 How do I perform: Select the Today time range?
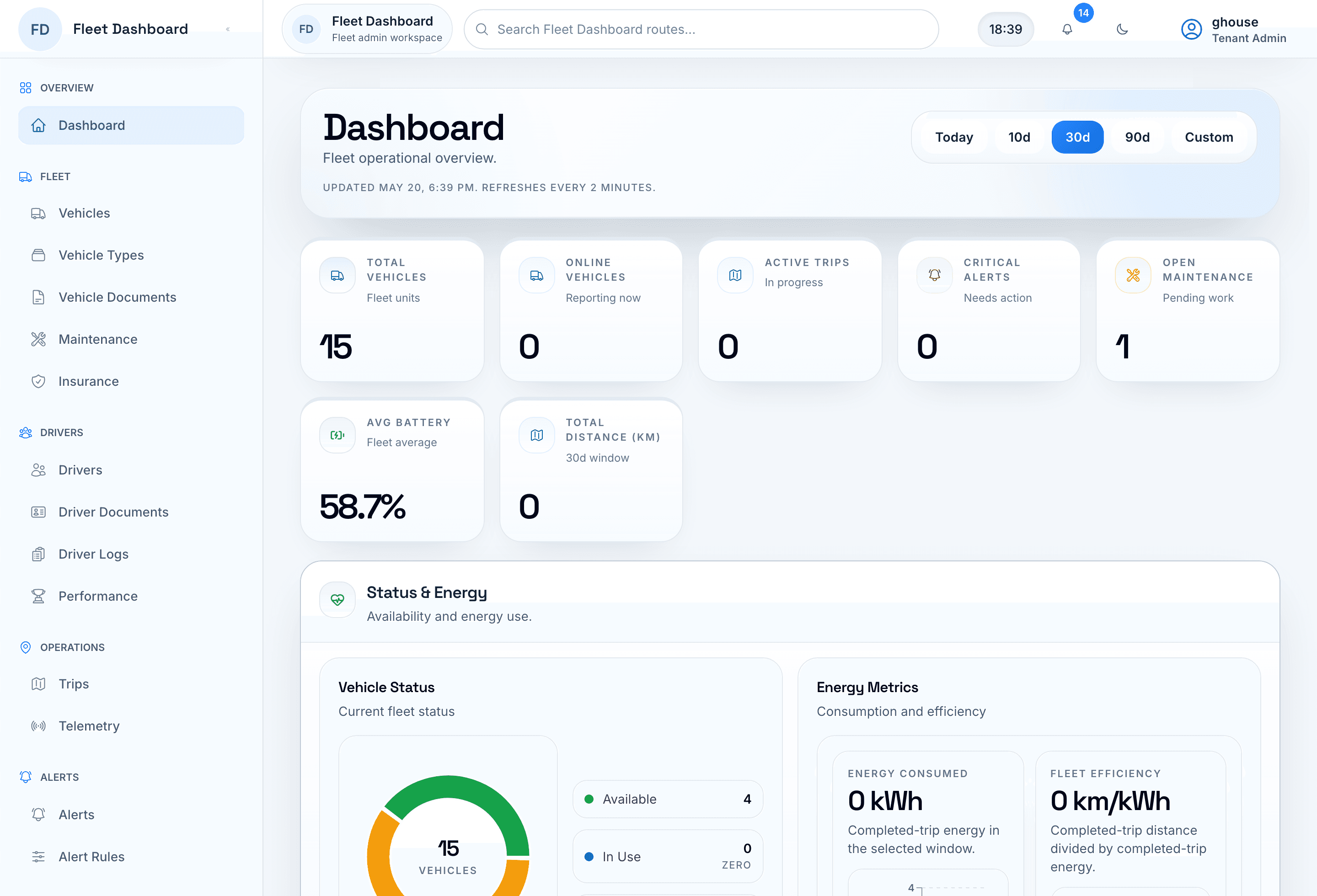[x=954, y=137]
